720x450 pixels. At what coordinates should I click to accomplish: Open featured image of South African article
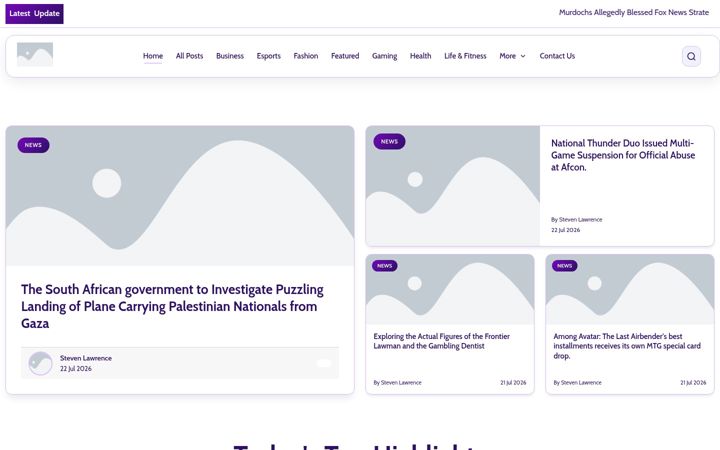click(x=180, y=196)
